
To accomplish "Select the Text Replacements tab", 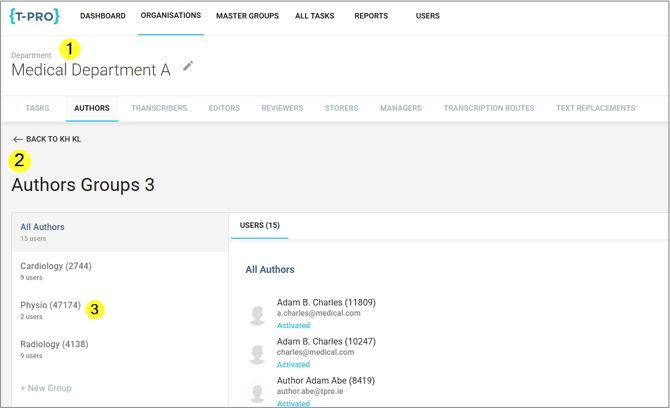I will tap(595, 108).
